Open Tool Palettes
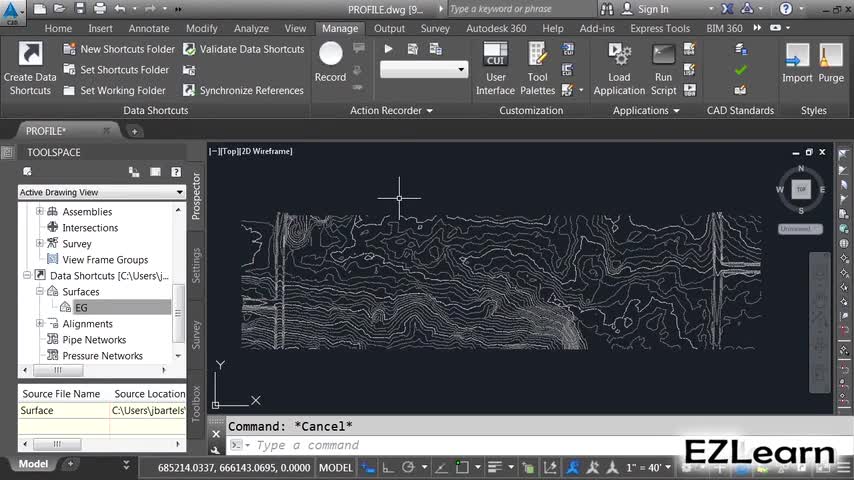The image size is (854, 480). pos(538,55)
